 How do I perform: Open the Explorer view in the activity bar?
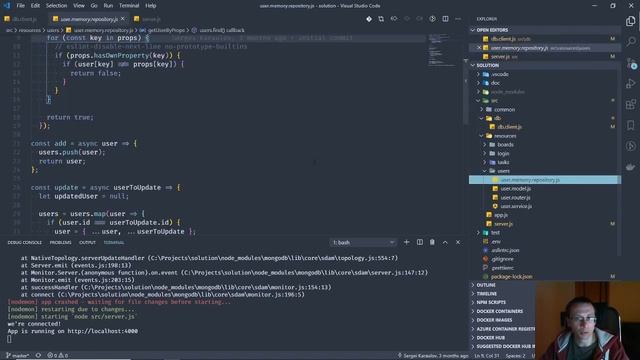[x=631, y=21]
